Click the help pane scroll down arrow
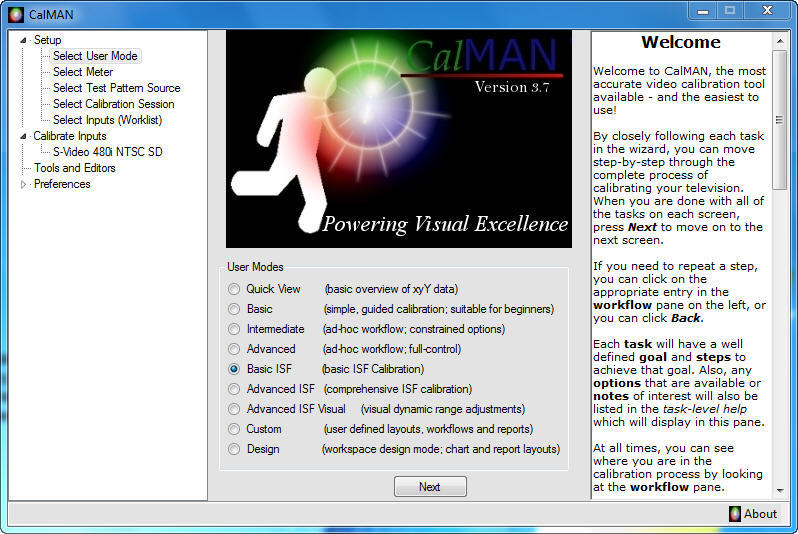Screen dimensions: 798x534 (x=780, y=491)
